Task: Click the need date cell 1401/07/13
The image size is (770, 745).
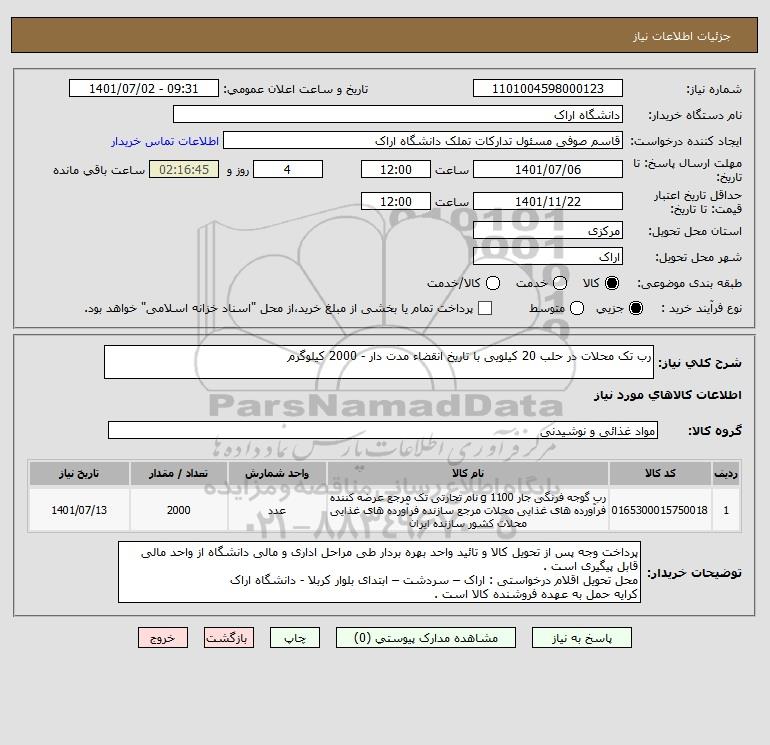Action: [79, 510]
